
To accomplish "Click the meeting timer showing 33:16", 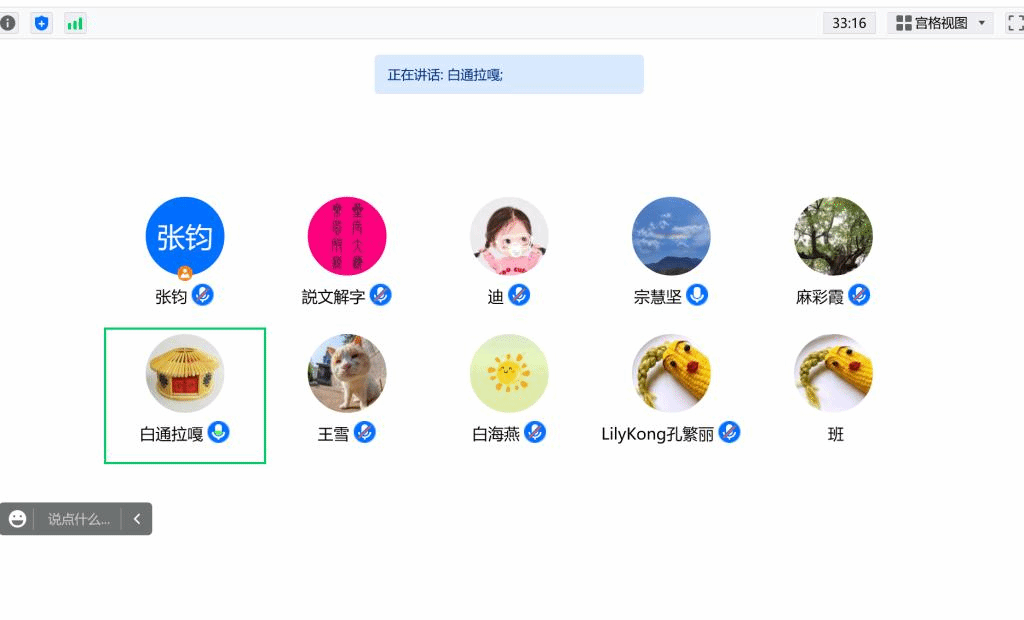I will click(x=849, y=23).
